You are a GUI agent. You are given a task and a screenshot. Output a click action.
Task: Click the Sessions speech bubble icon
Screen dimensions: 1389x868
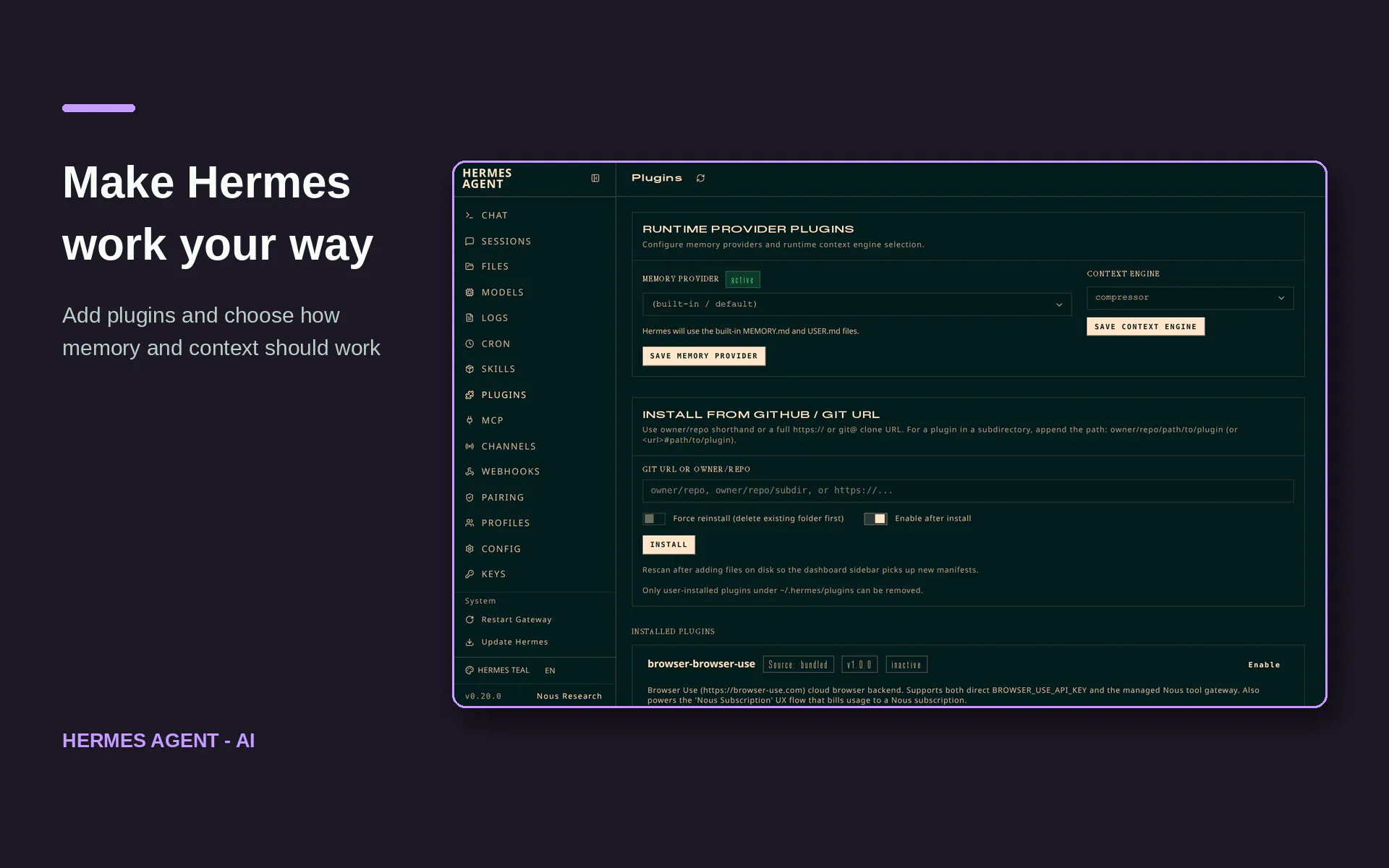470,242
